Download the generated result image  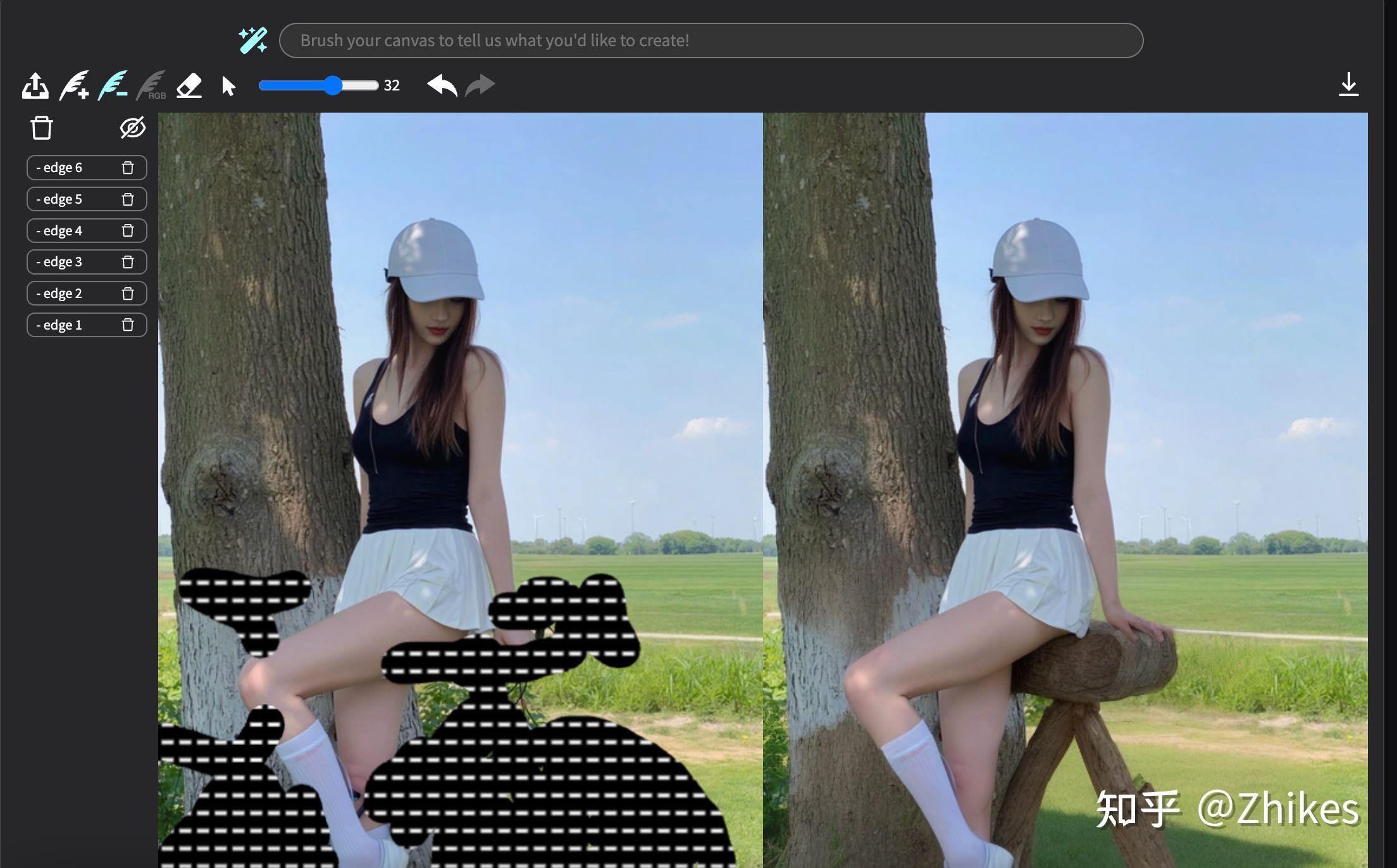tap(1349, 85)
